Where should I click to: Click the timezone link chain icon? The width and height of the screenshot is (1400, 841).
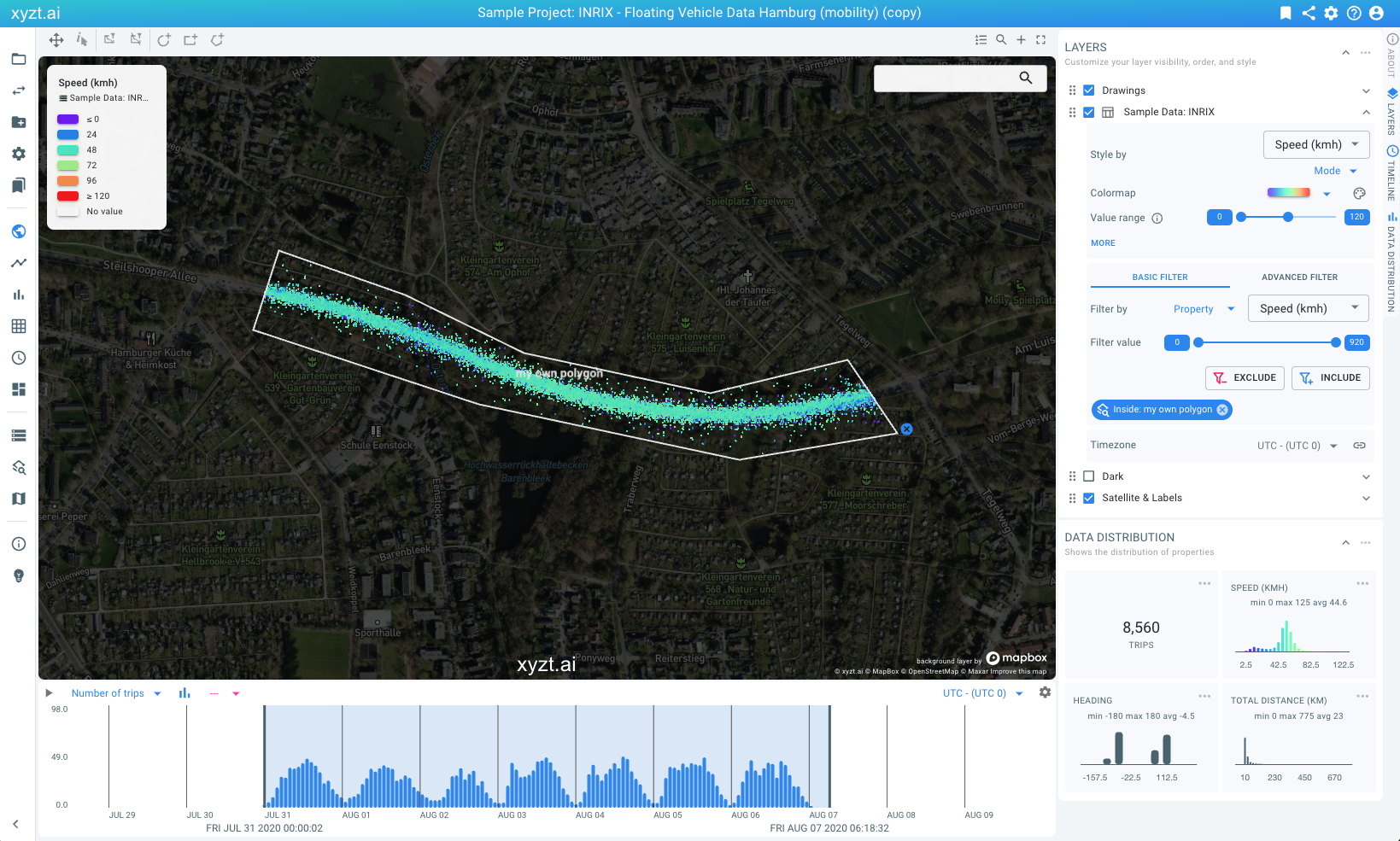[1359, 446]
